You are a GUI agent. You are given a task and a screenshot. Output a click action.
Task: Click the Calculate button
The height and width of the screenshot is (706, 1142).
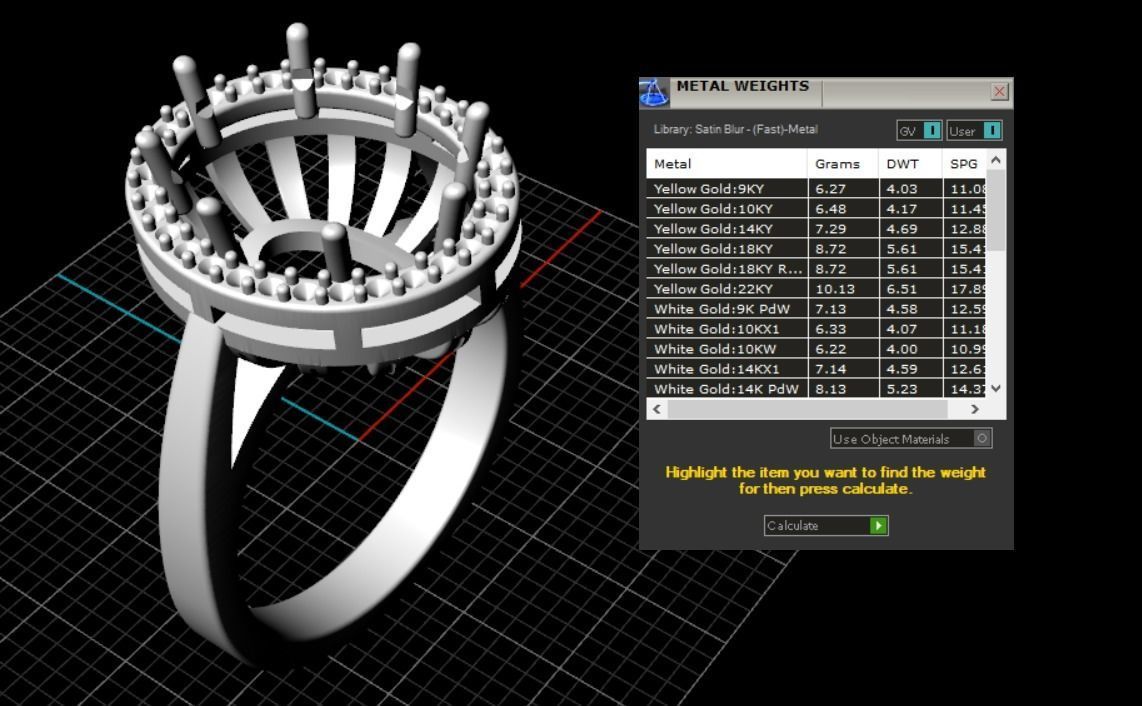click(826, 525)
